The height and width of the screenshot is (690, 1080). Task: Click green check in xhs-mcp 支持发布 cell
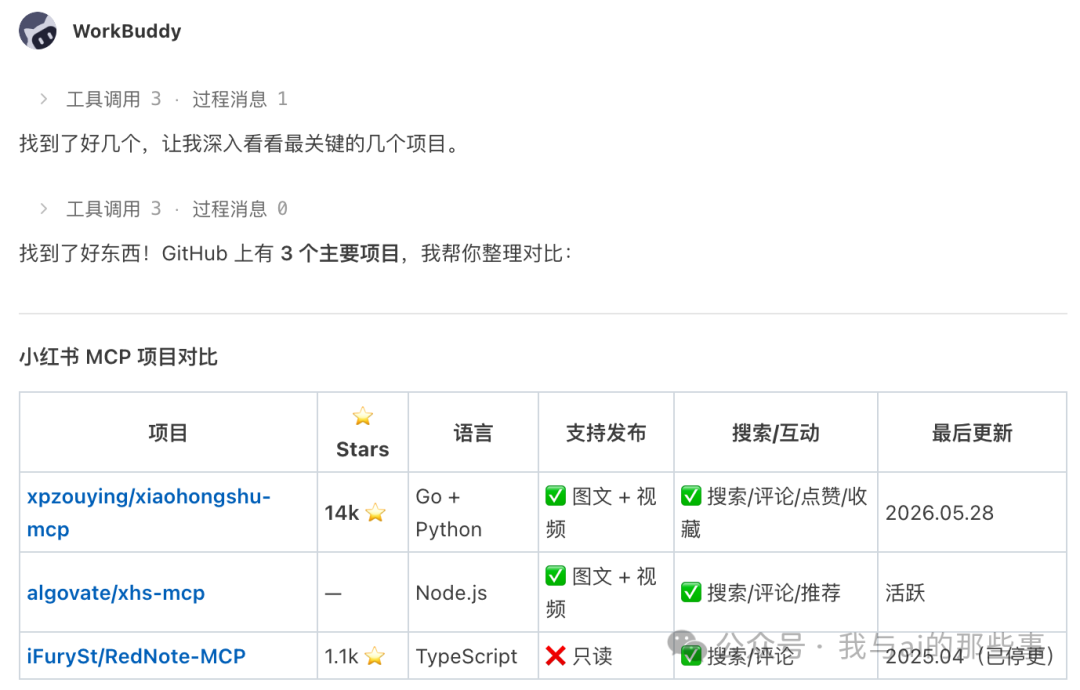555,576
